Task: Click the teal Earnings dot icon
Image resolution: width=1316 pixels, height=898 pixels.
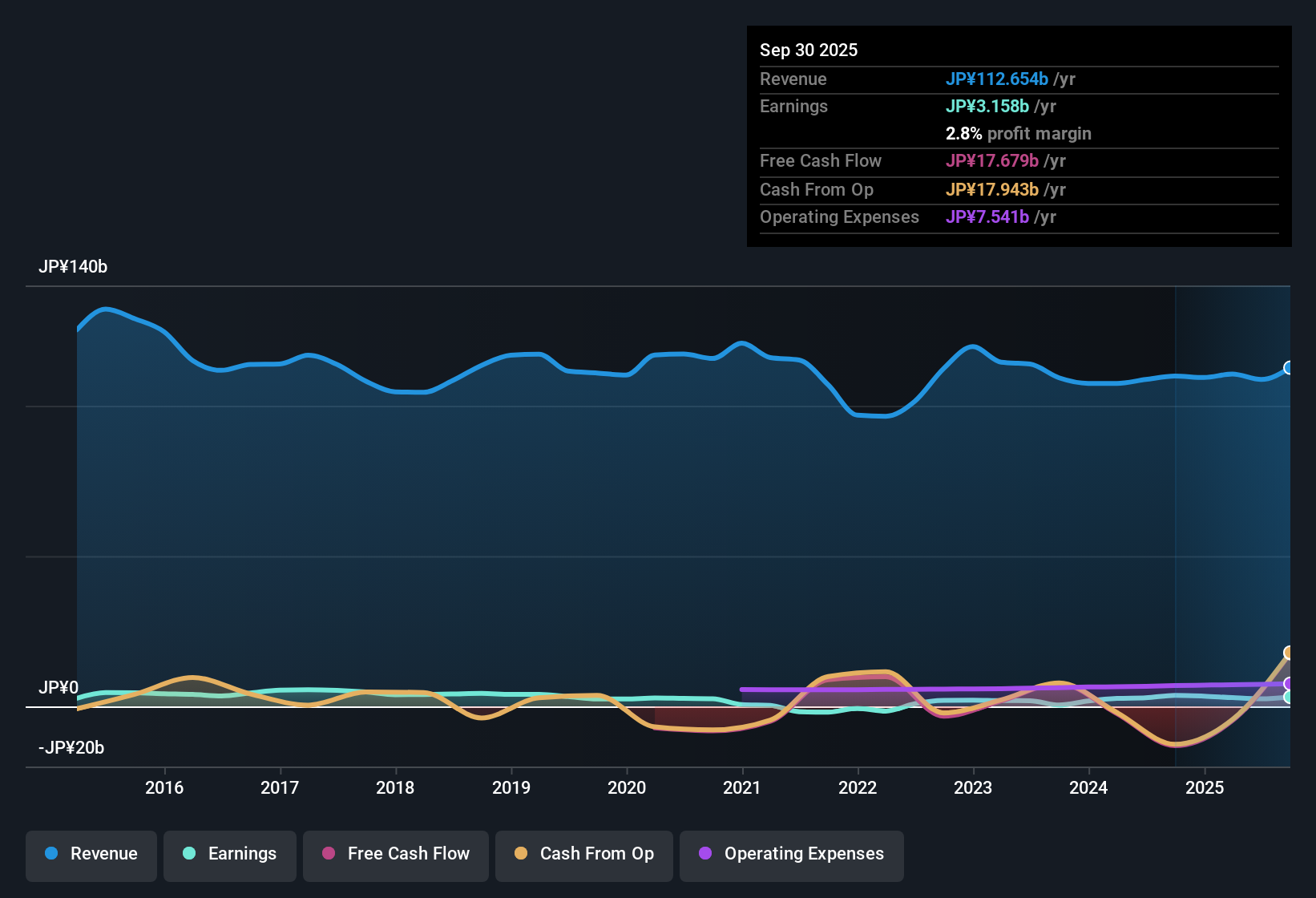Action: [x=189, y=854]
